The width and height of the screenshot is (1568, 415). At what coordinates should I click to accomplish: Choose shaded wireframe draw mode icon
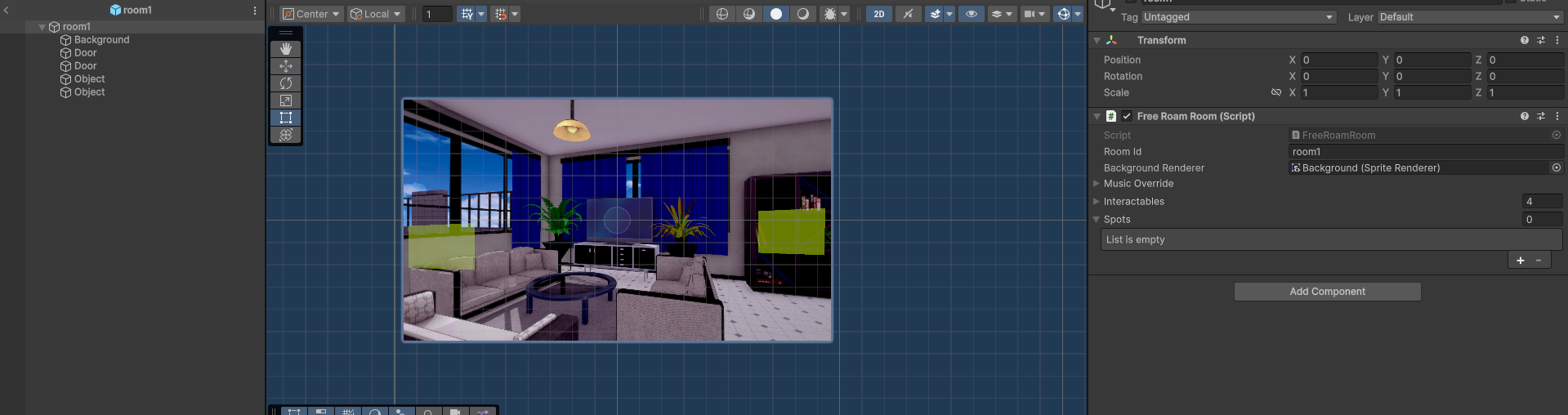pos(748,14)
